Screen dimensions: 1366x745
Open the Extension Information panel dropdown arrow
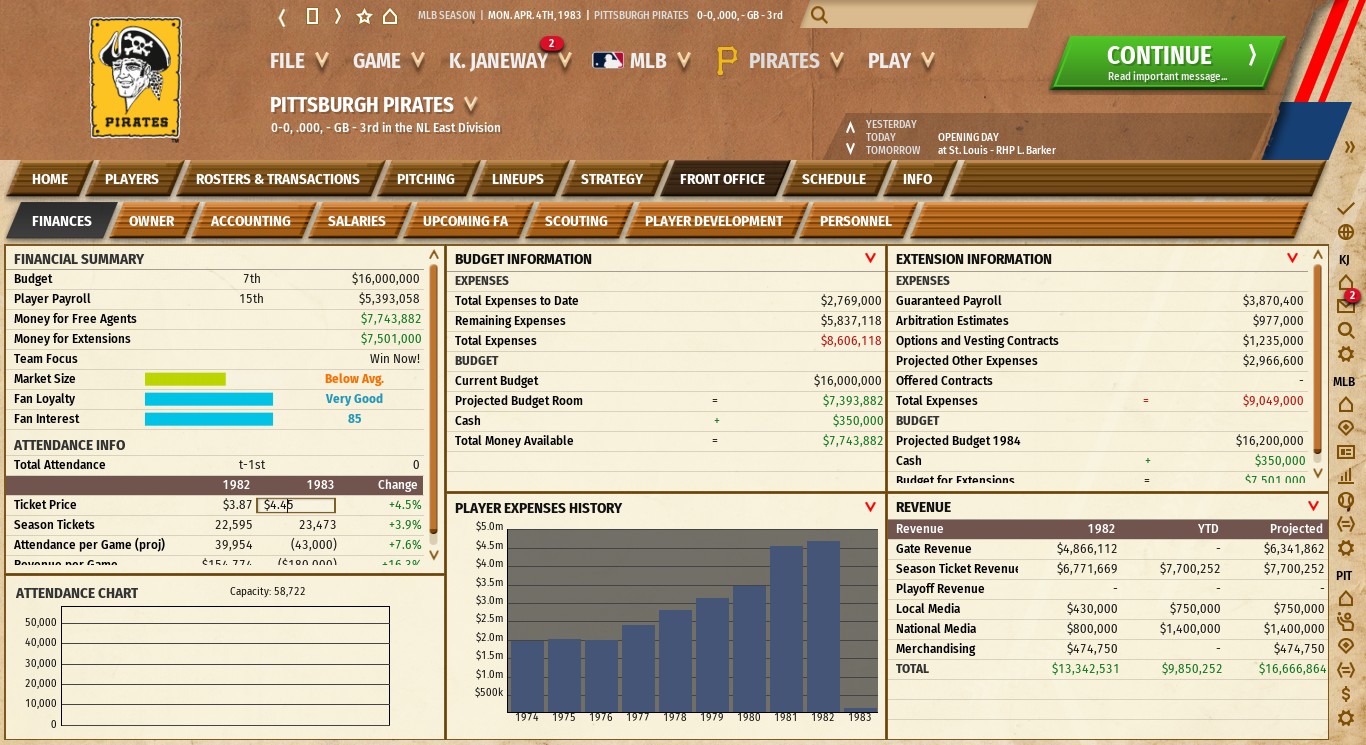tap(1293, 259)
